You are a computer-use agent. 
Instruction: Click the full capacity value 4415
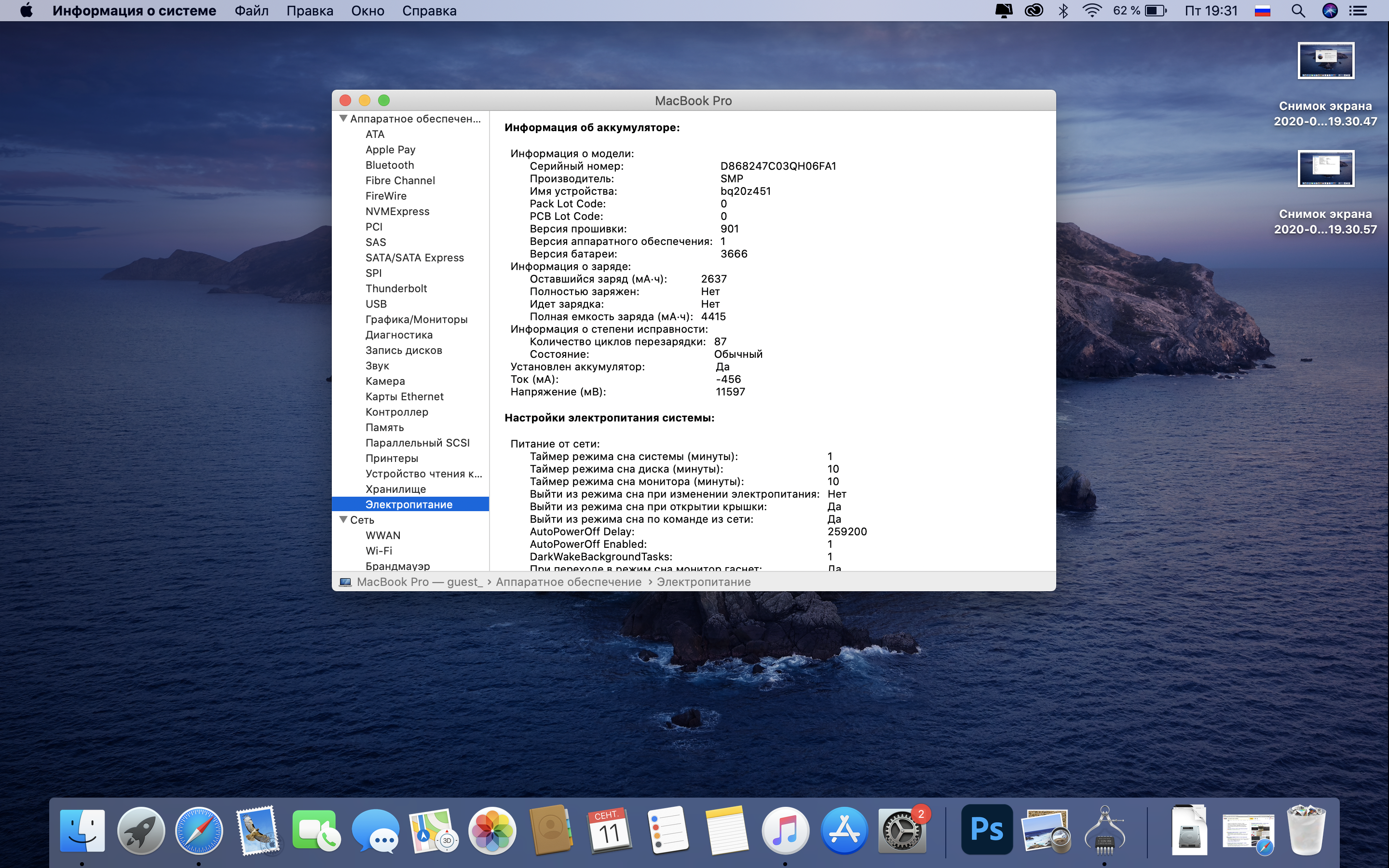pos(713,316)
